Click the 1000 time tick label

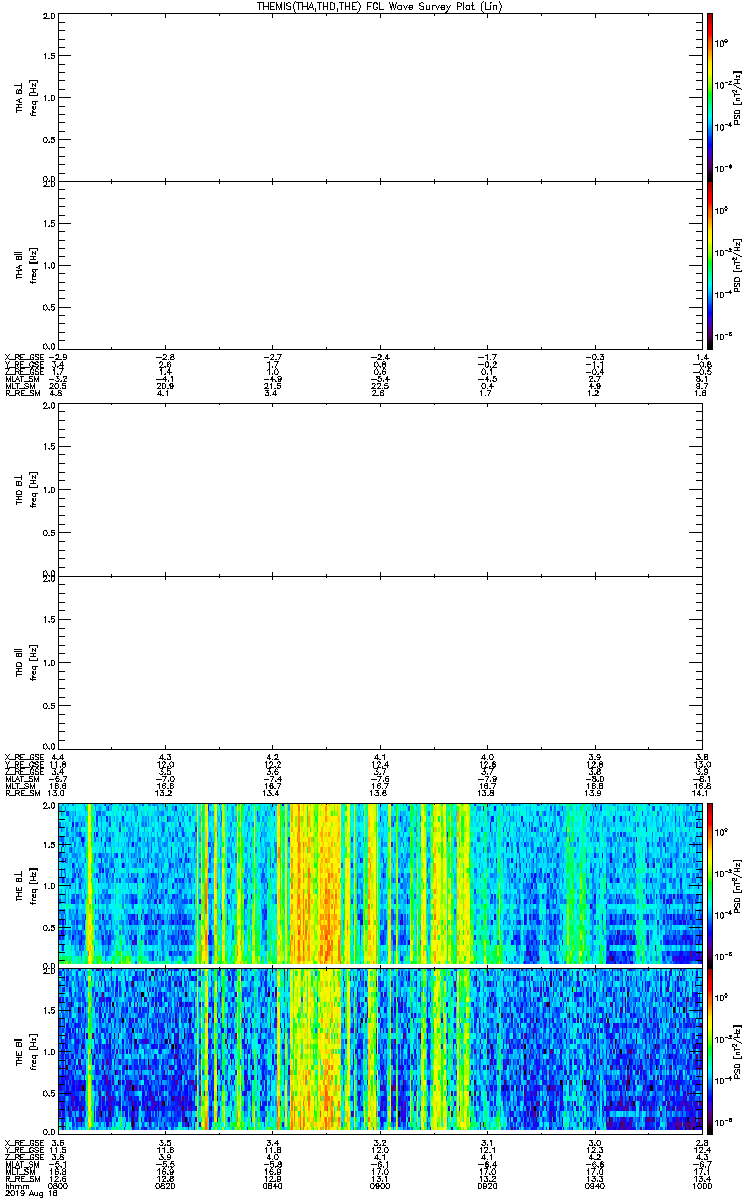700,1185
